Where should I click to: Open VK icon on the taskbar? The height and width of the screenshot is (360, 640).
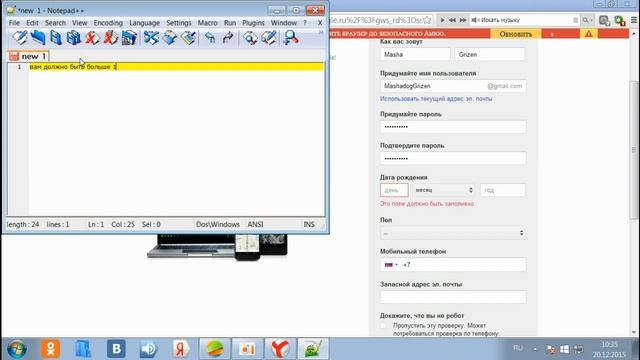(x=116, y=349)
